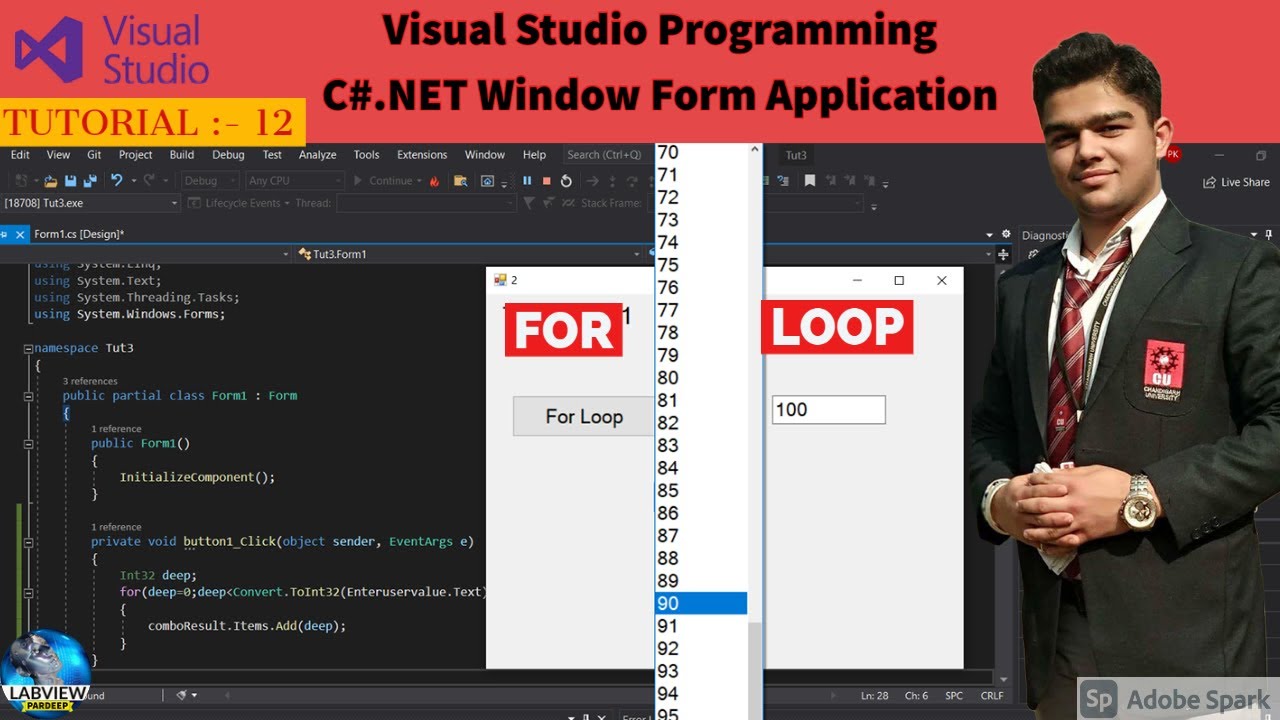Viewport: 1280px width, 720px height.
Task: Select item 70 in the list
Action: pos(701,153)
